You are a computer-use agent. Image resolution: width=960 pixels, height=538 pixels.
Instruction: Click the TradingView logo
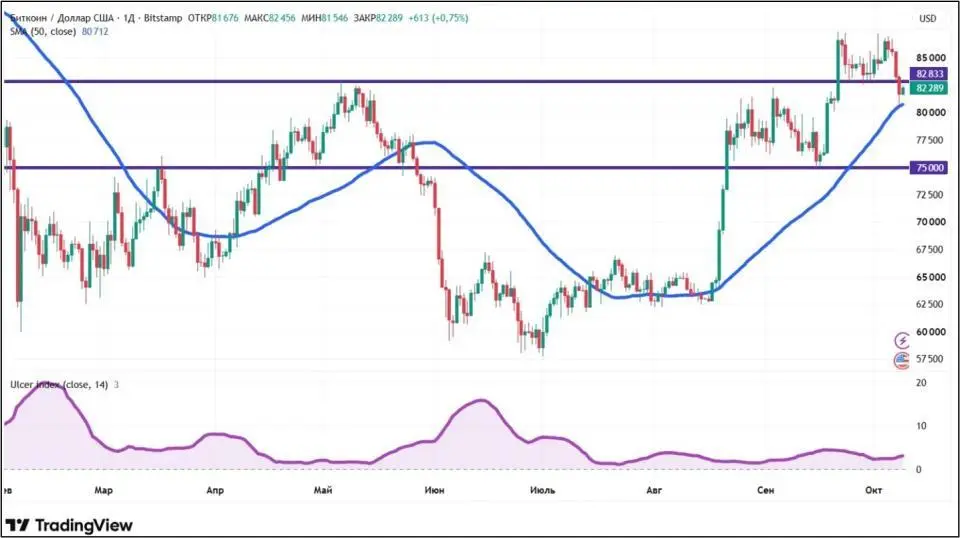69,525
